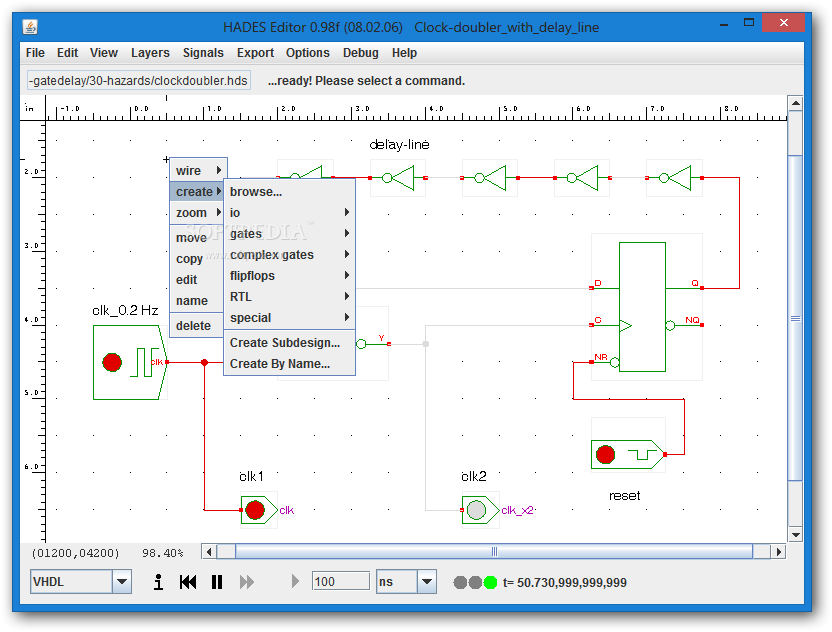This screenshot has height=632, width=832.
Task: Click the clk_0.2 Hz label text
Action: (125, 310)
